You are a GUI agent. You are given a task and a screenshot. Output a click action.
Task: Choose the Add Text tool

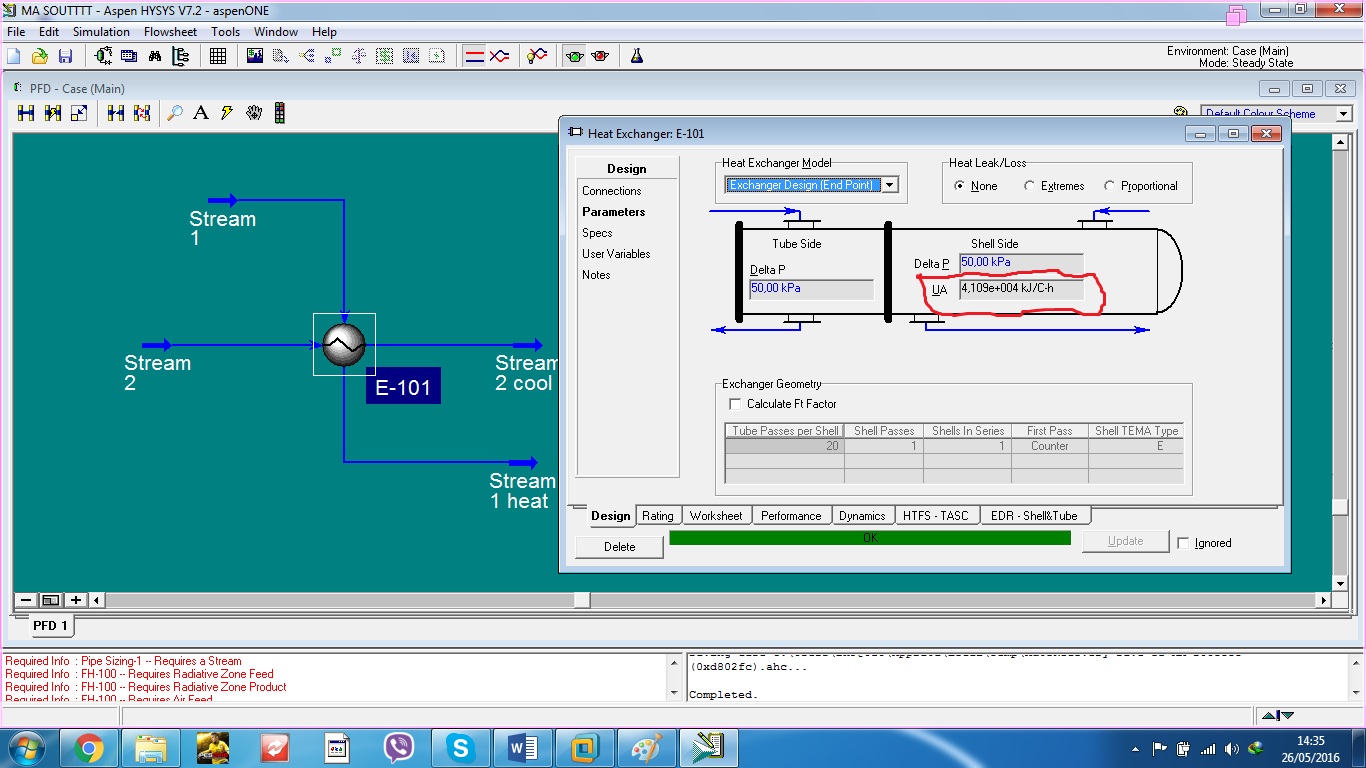(201, 113)
